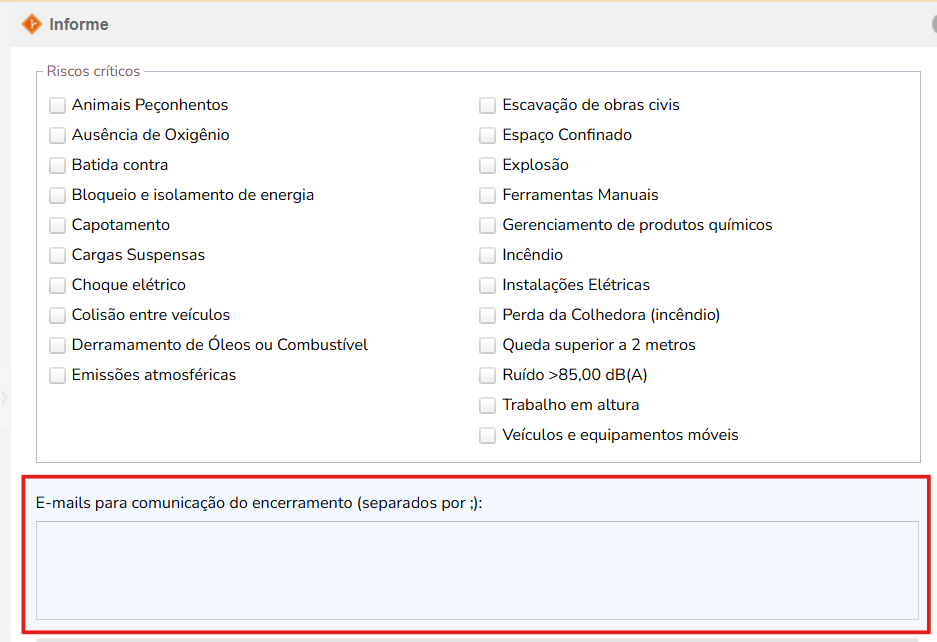
Task: Check Escavação de obras civis
Action: 488,105
